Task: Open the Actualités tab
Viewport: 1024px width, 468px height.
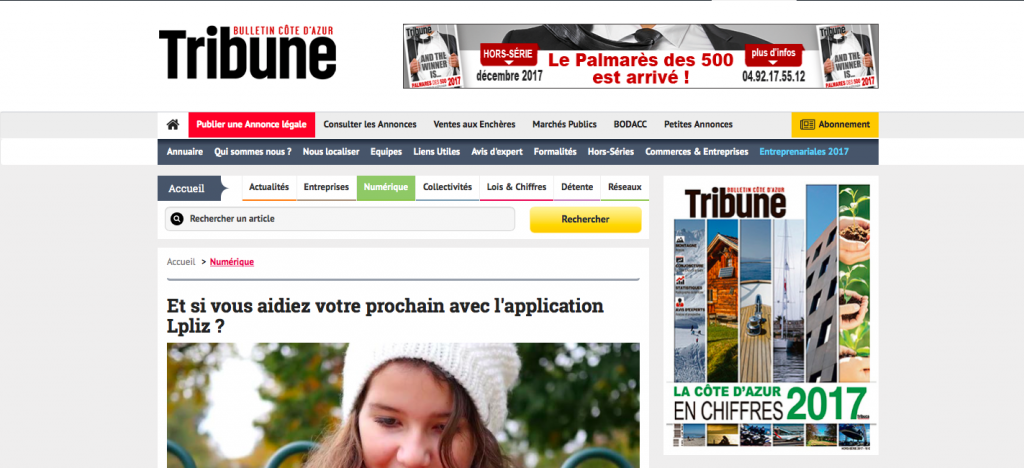Action: click(269, 187)
